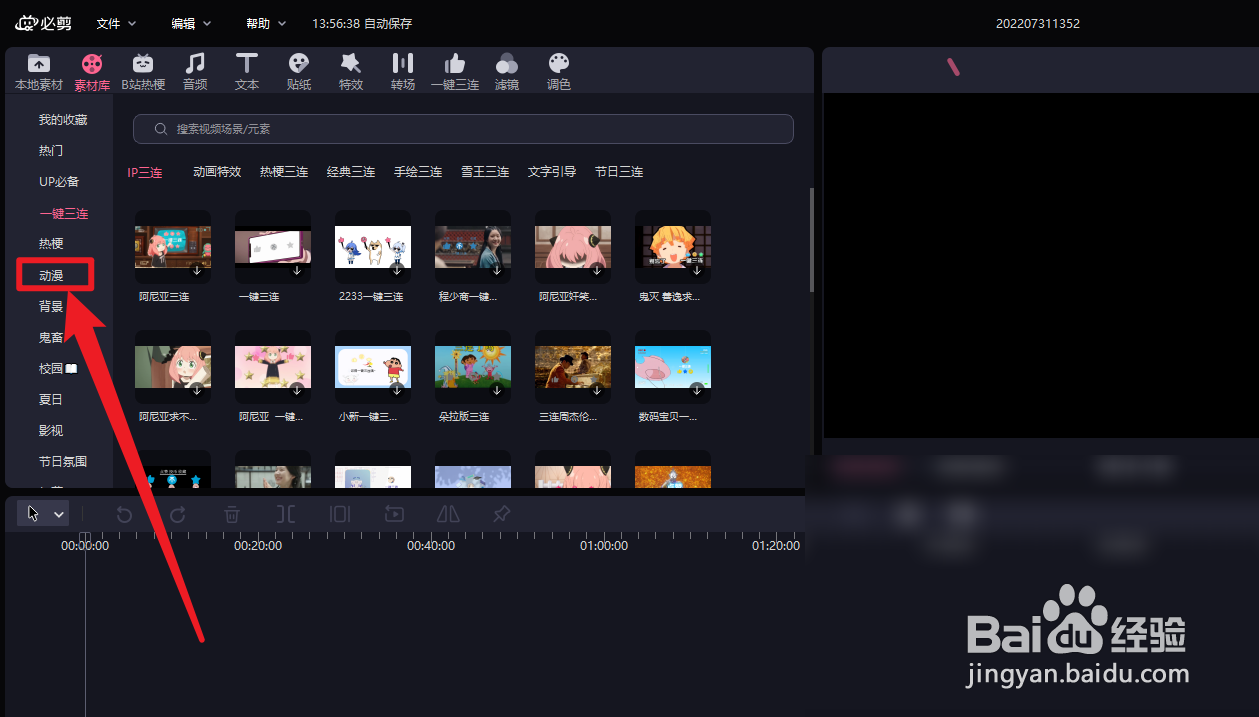The image size is (1259, 717).
Task: Open the 特效 effects panel
Action: click(x=351, y=72)
